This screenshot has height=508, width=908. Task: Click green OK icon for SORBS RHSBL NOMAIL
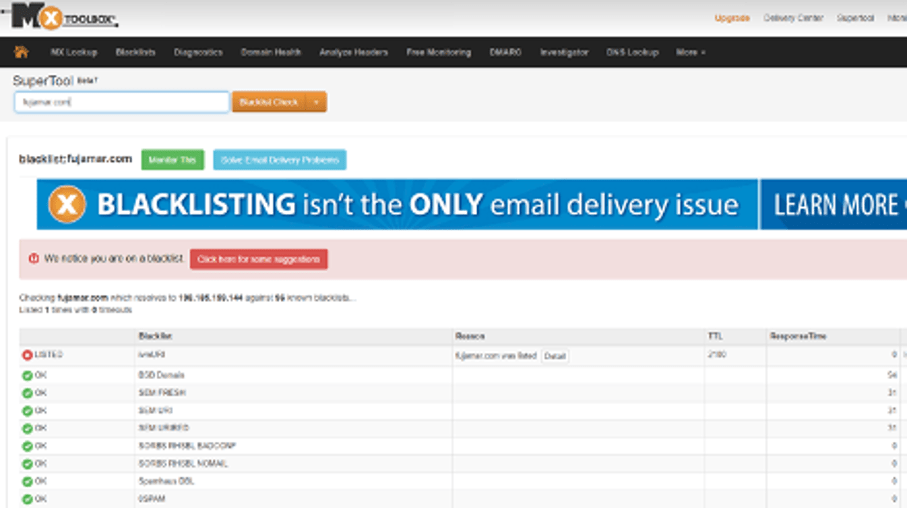pos(27,464)
